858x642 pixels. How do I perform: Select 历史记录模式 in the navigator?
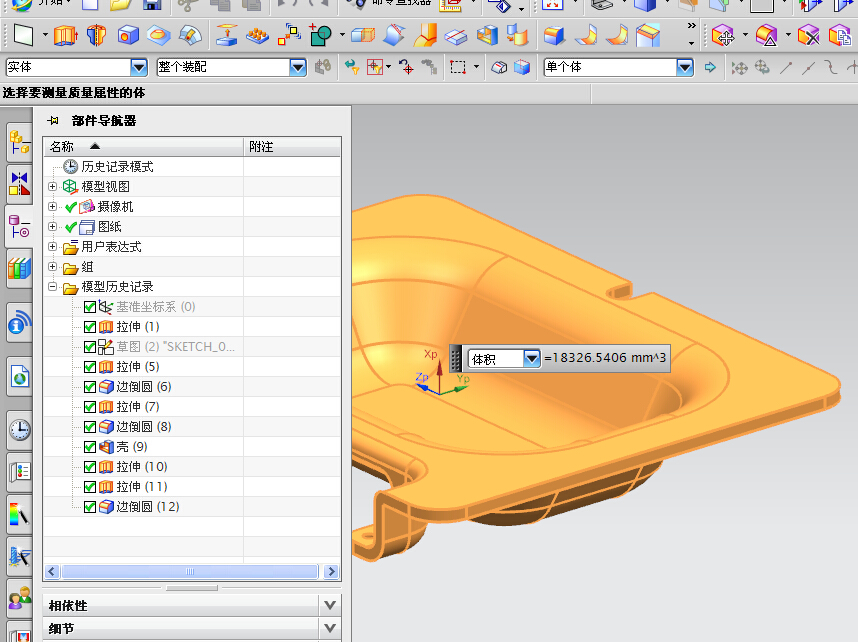[x=117, y=167]
